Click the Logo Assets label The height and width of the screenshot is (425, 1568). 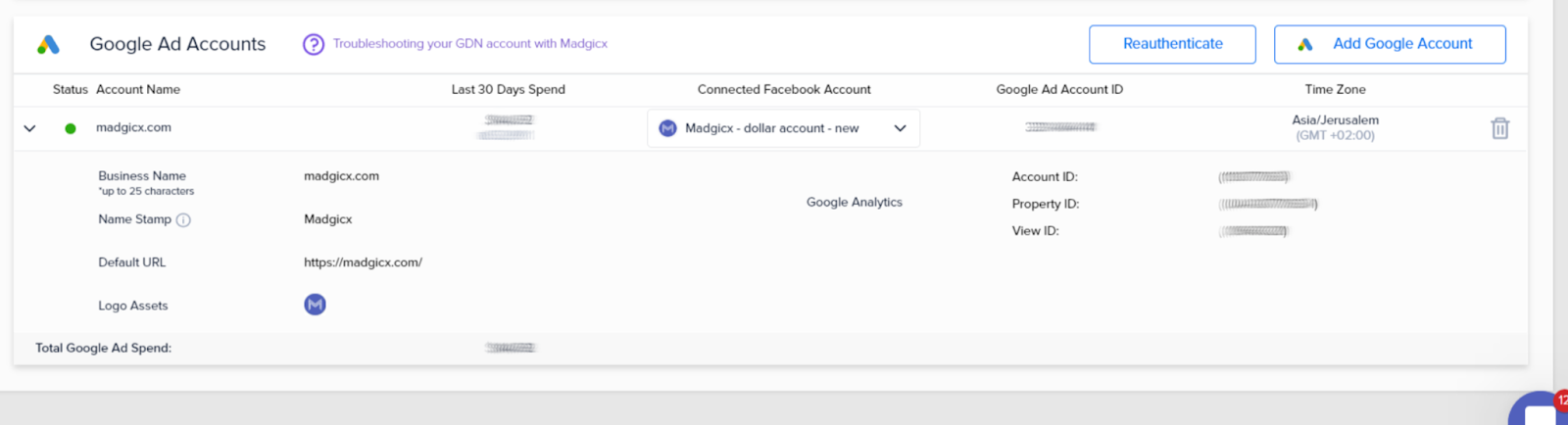133,306
